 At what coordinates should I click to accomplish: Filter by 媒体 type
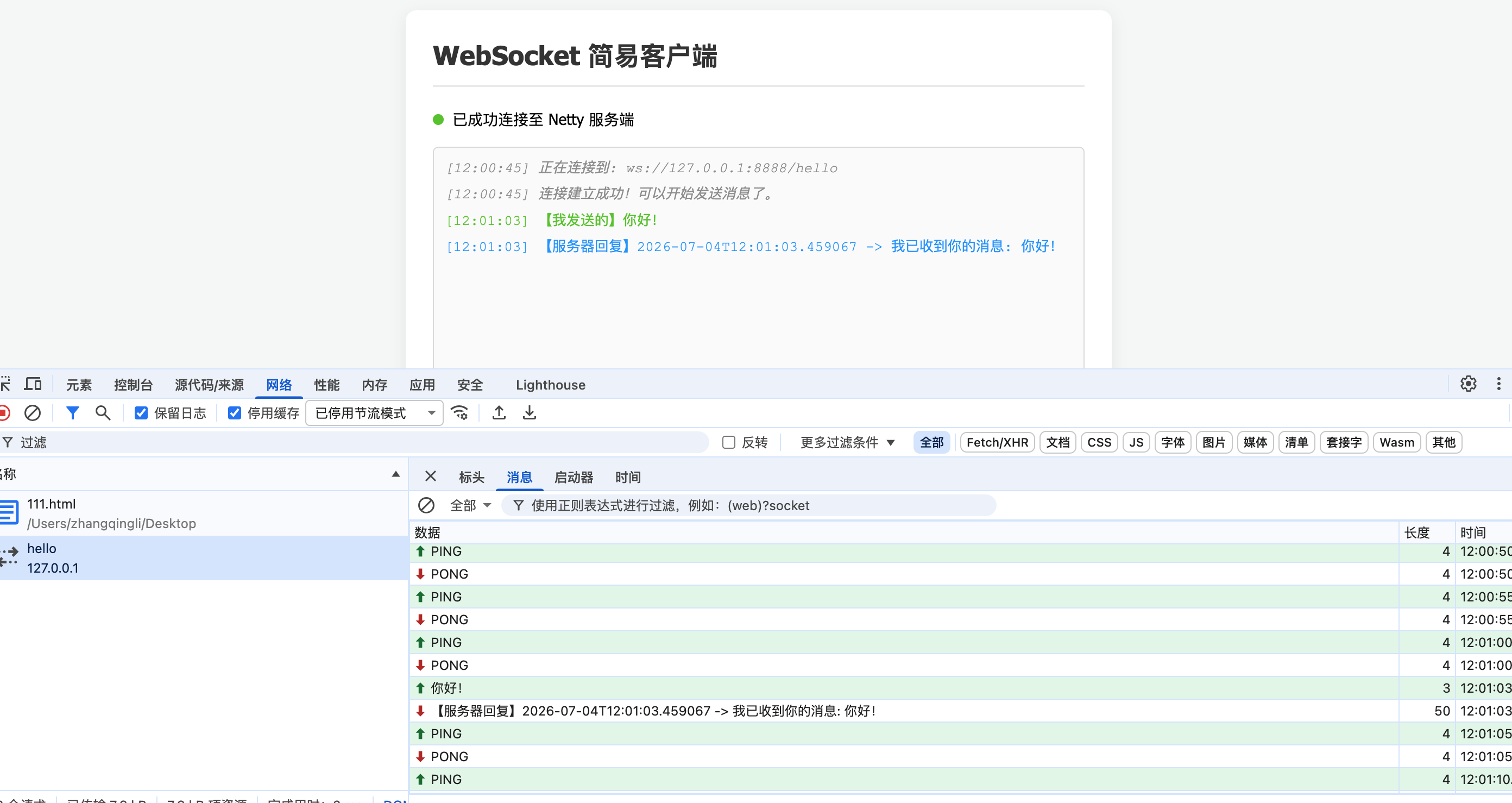point(1255,442)
